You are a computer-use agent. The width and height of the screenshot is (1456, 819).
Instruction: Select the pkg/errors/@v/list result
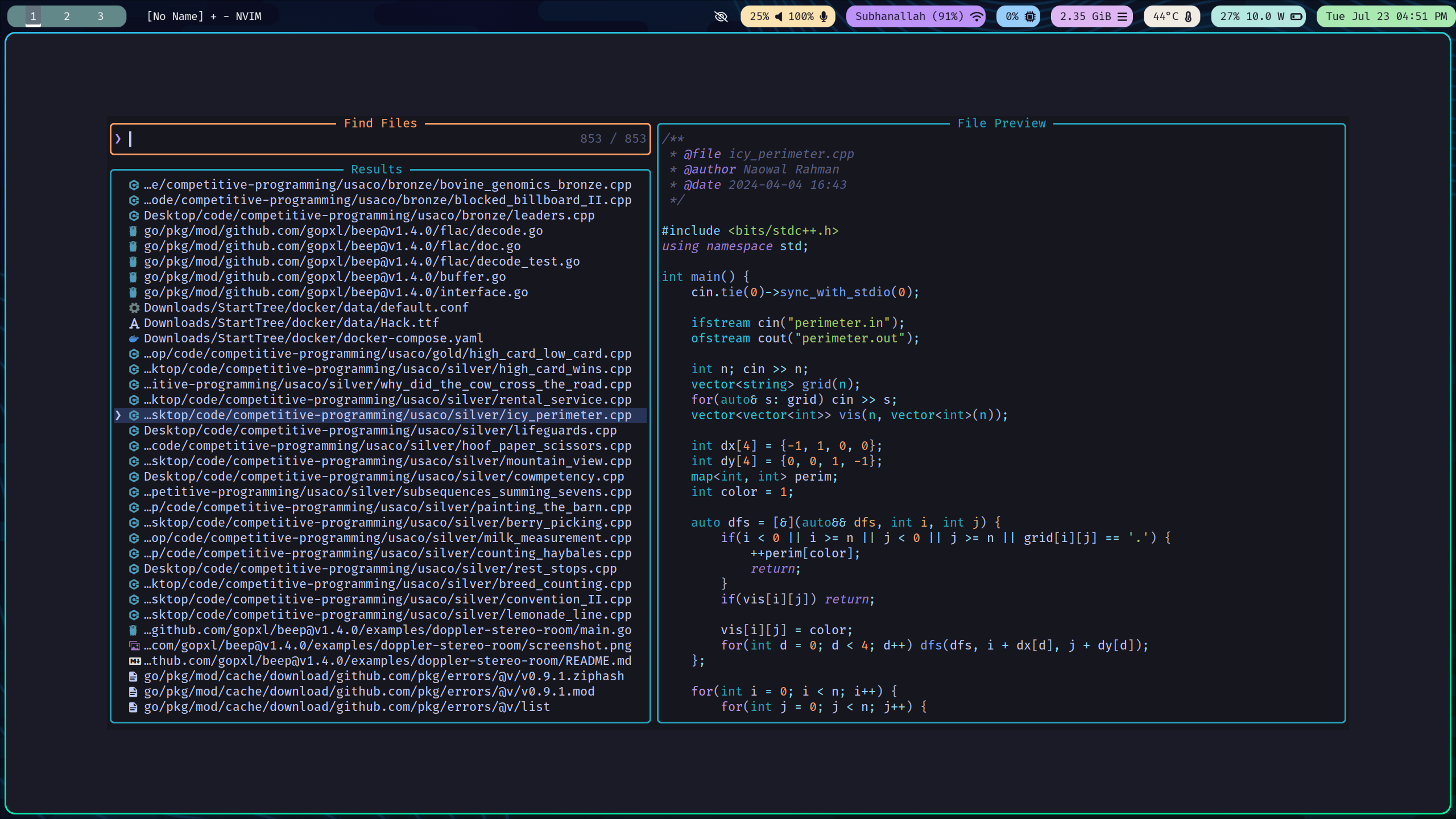(x=380, y=707)
